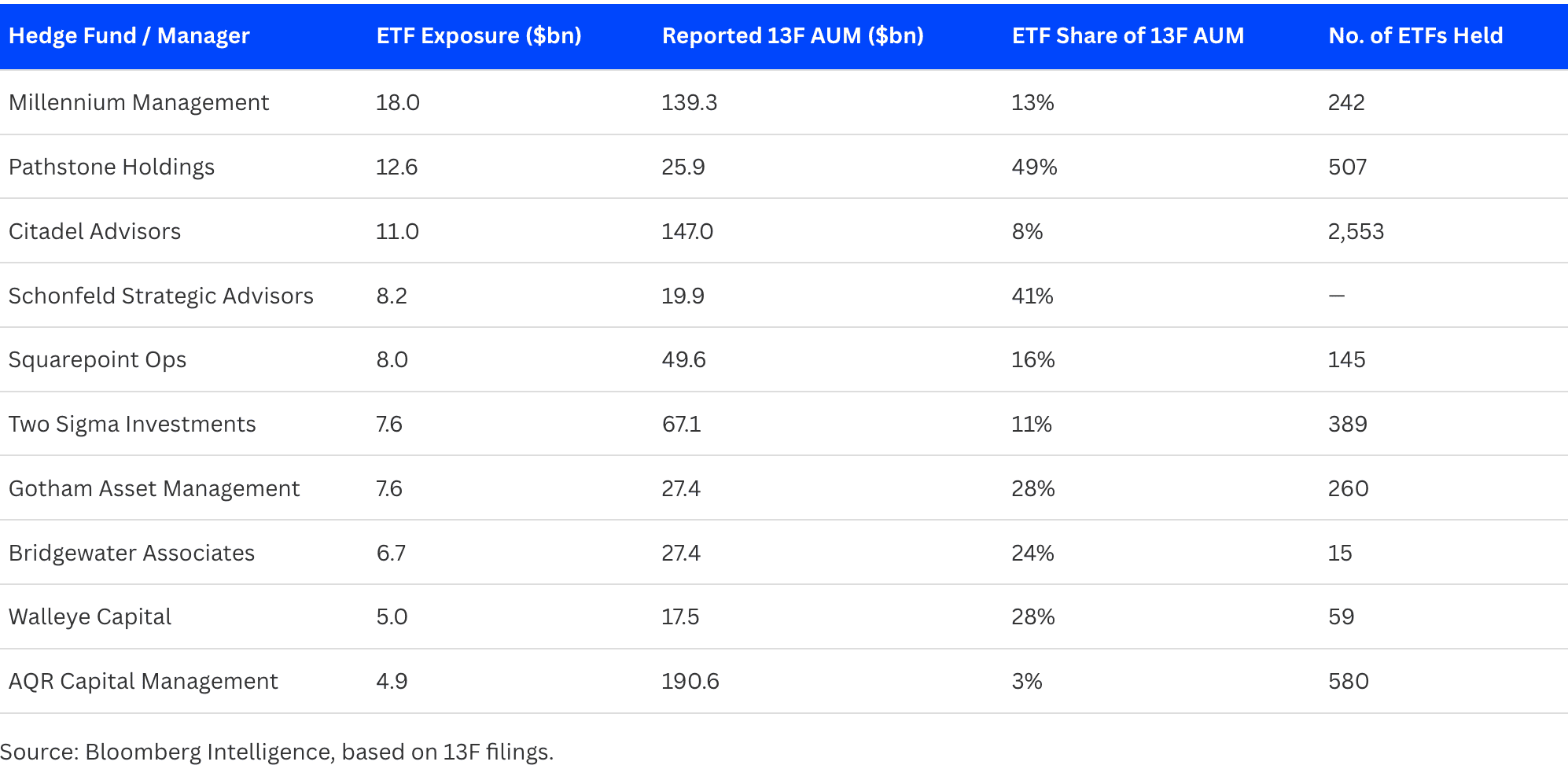
Task: Click the "ETF Exposure ($bn)" column header
Action: tap(479, 36)
